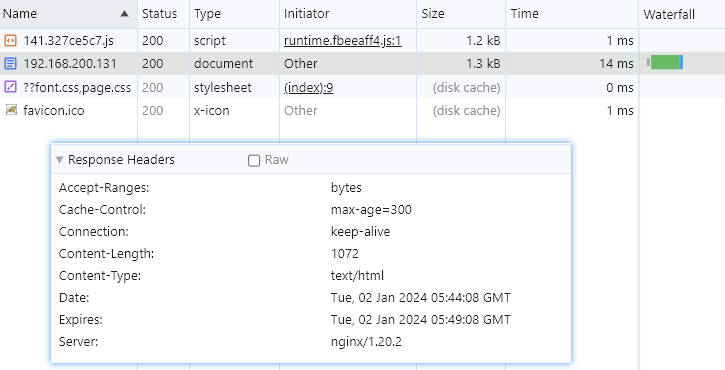Click the image icon beside favicon.ico

tap(11, 110)
